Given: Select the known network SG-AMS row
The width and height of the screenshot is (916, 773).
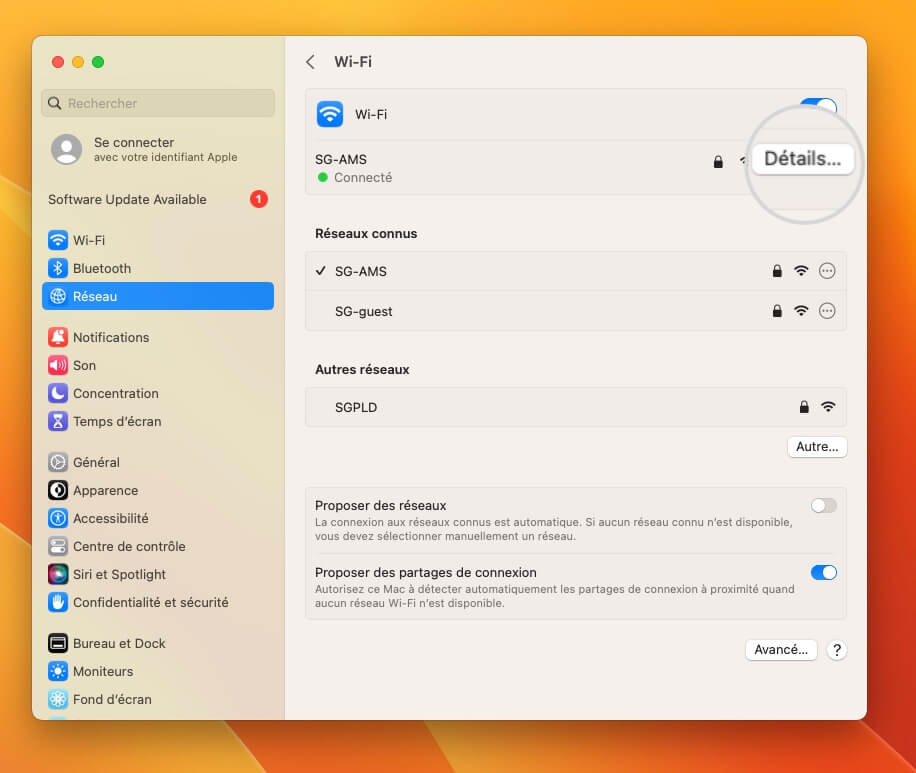Looking at the screenshot, I should pyautogui.click(x=575, y=271).
